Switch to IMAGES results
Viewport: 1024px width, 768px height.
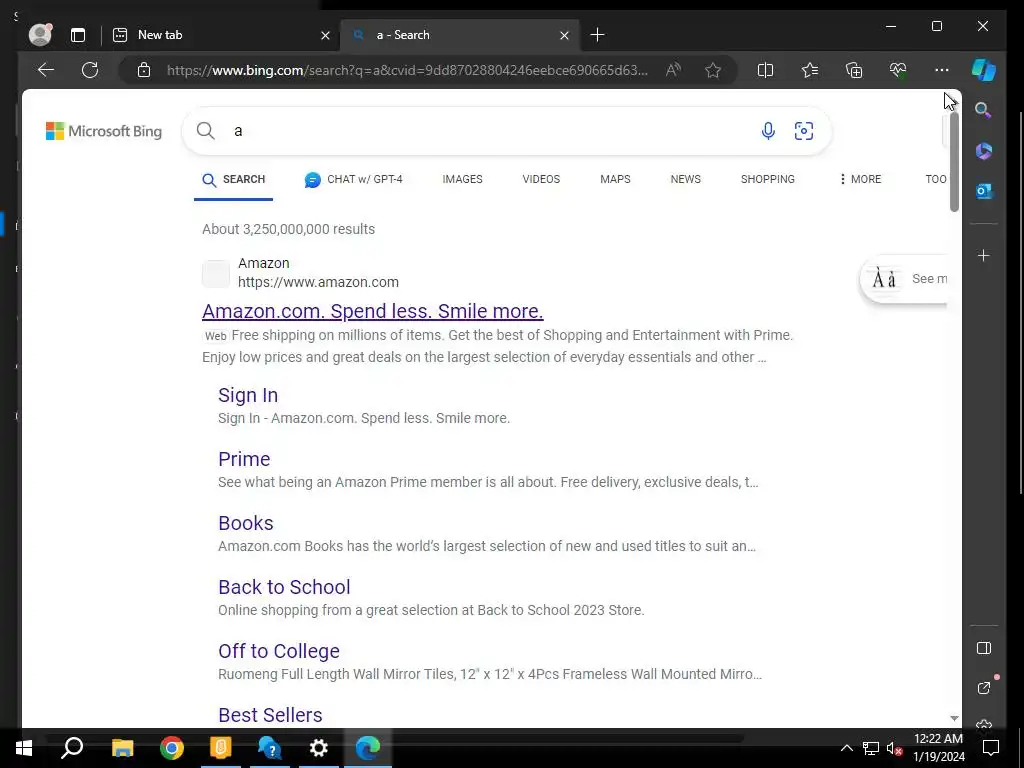[x=462, y=180]
